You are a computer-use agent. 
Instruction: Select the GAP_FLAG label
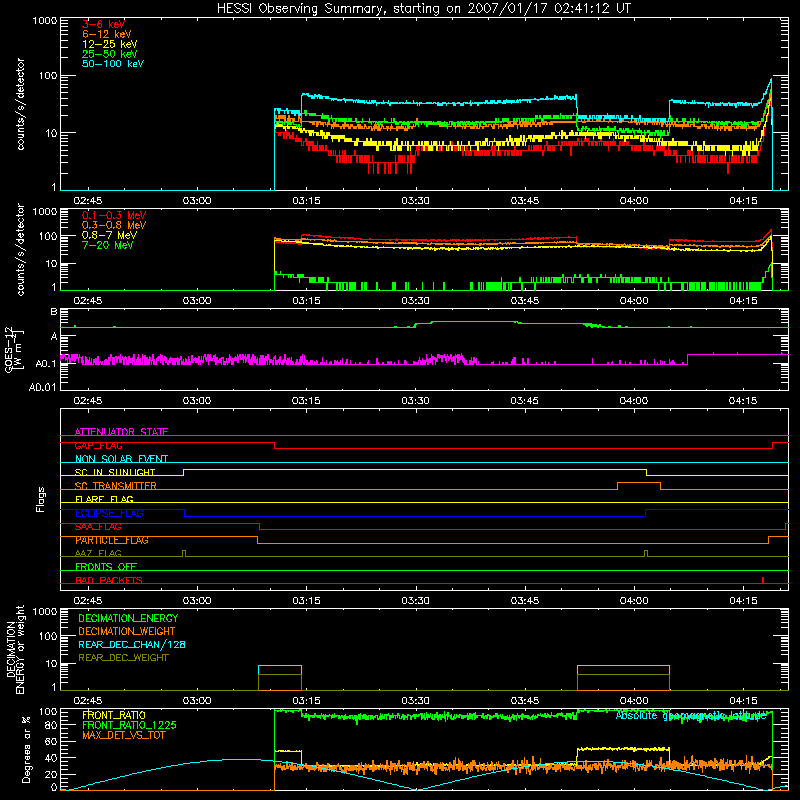[98, 445]
